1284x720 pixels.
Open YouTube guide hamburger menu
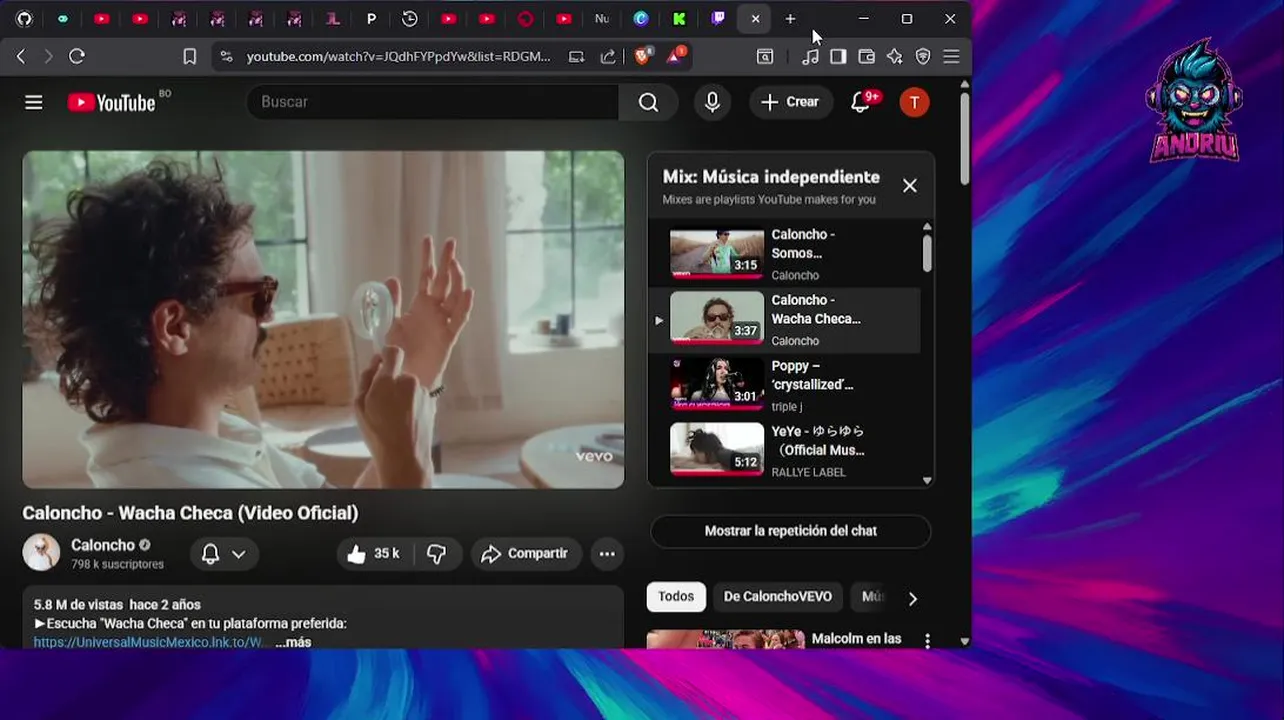point(34,102)
